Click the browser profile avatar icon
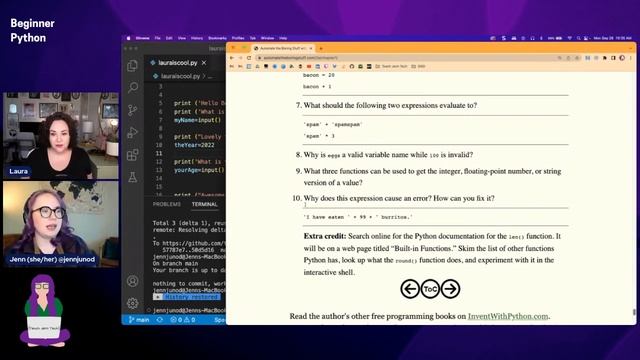Image resolution: width=640 pixels, height=360 pixels. pyautogui.click(x=622, y=58)
